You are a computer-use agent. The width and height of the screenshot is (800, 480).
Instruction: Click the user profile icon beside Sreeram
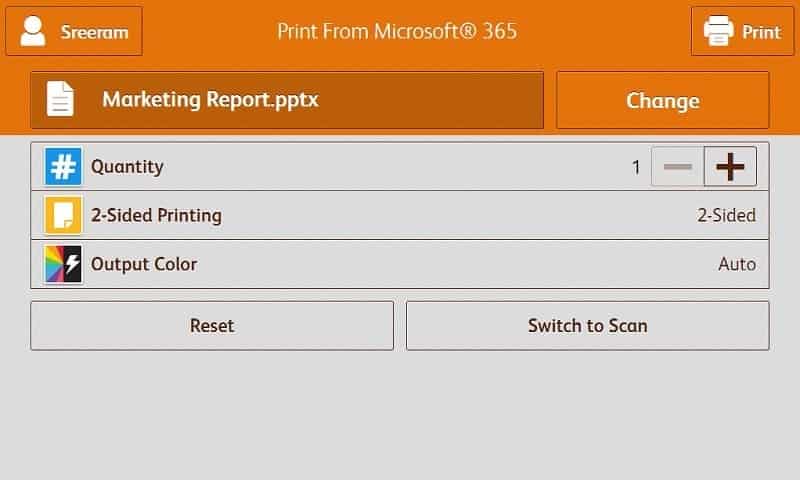(33, 31)
